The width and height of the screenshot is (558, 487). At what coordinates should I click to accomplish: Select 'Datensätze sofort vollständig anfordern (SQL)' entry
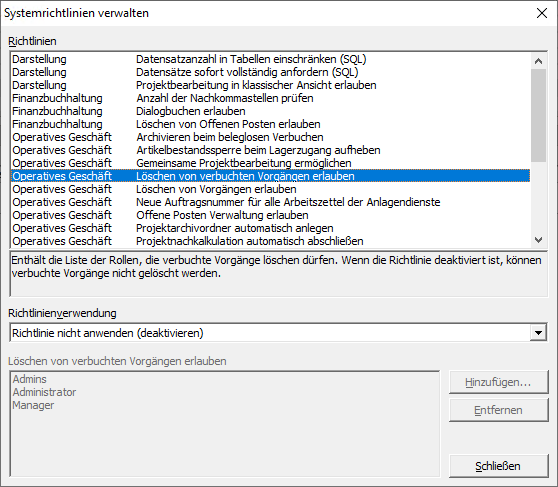(270, 72)
